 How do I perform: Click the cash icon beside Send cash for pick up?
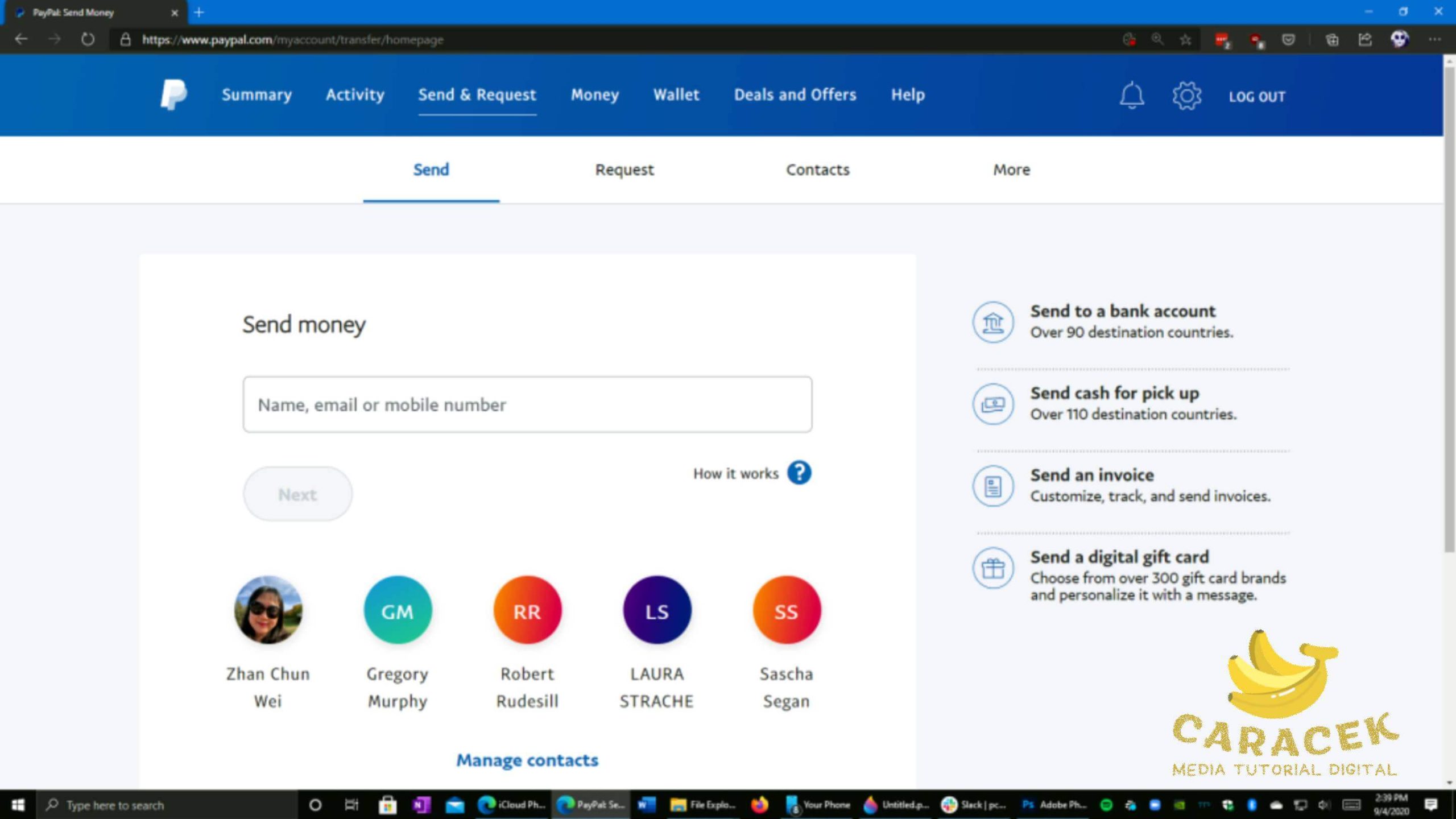[992, 404]
